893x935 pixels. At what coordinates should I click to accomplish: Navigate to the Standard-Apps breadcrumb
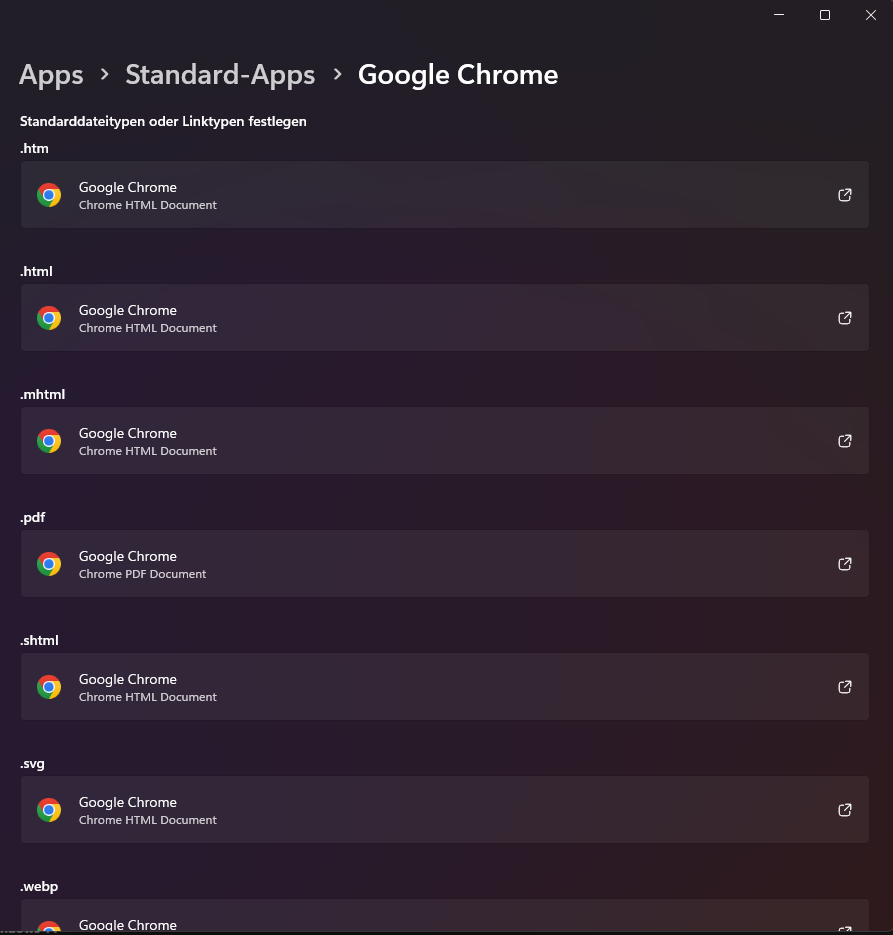[x=220, y=75]
